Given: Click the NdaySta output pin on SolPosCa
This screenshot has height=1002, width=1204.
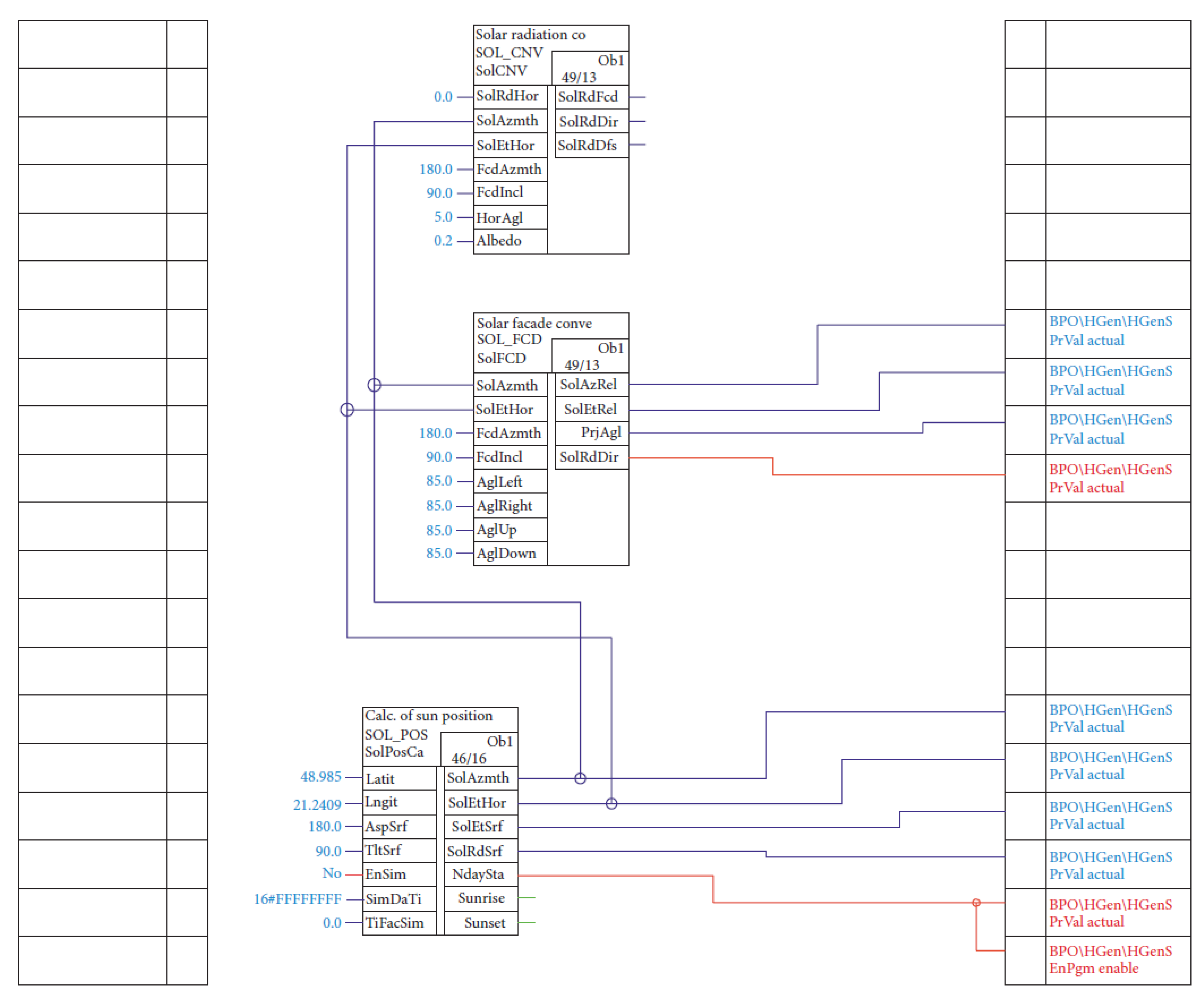Looking at the screenshot, I should [478, 875].
